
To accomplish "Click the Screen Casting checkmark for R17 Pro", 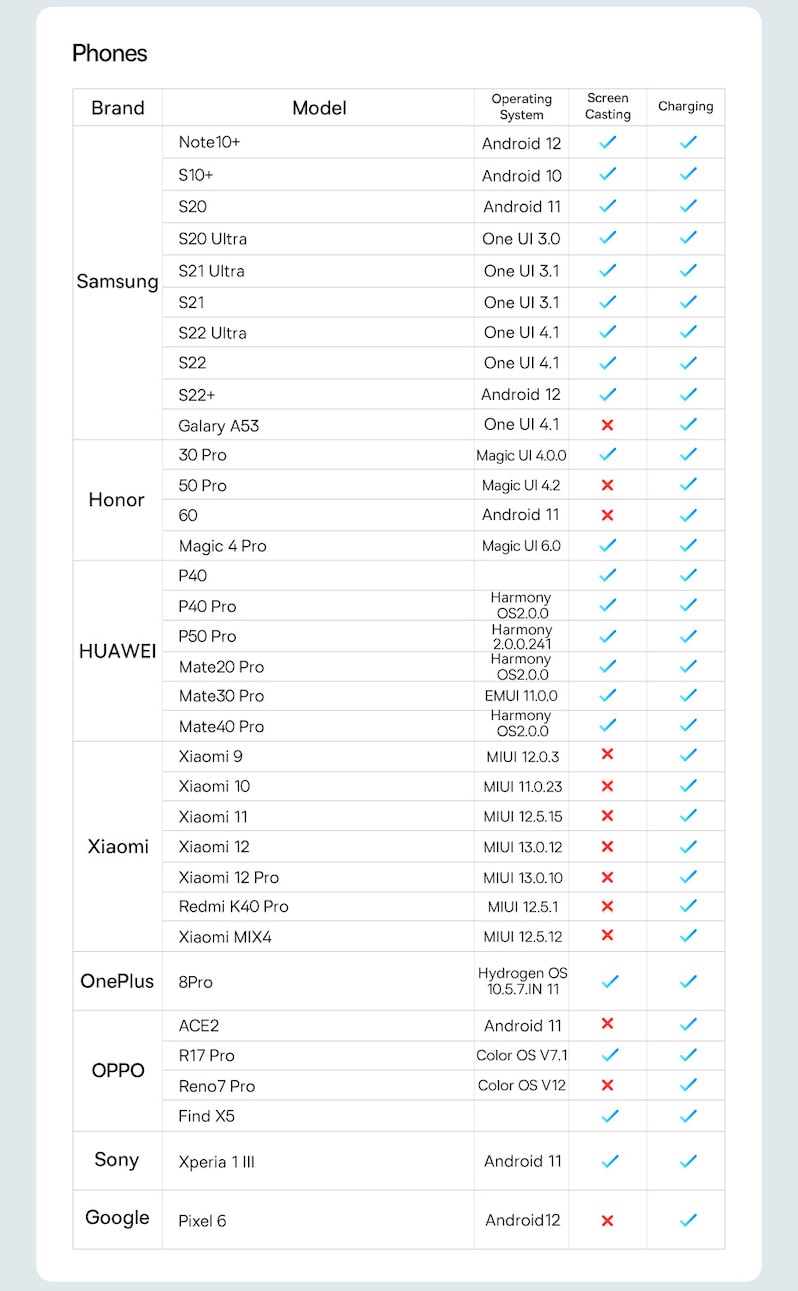I will point(610,1055).
